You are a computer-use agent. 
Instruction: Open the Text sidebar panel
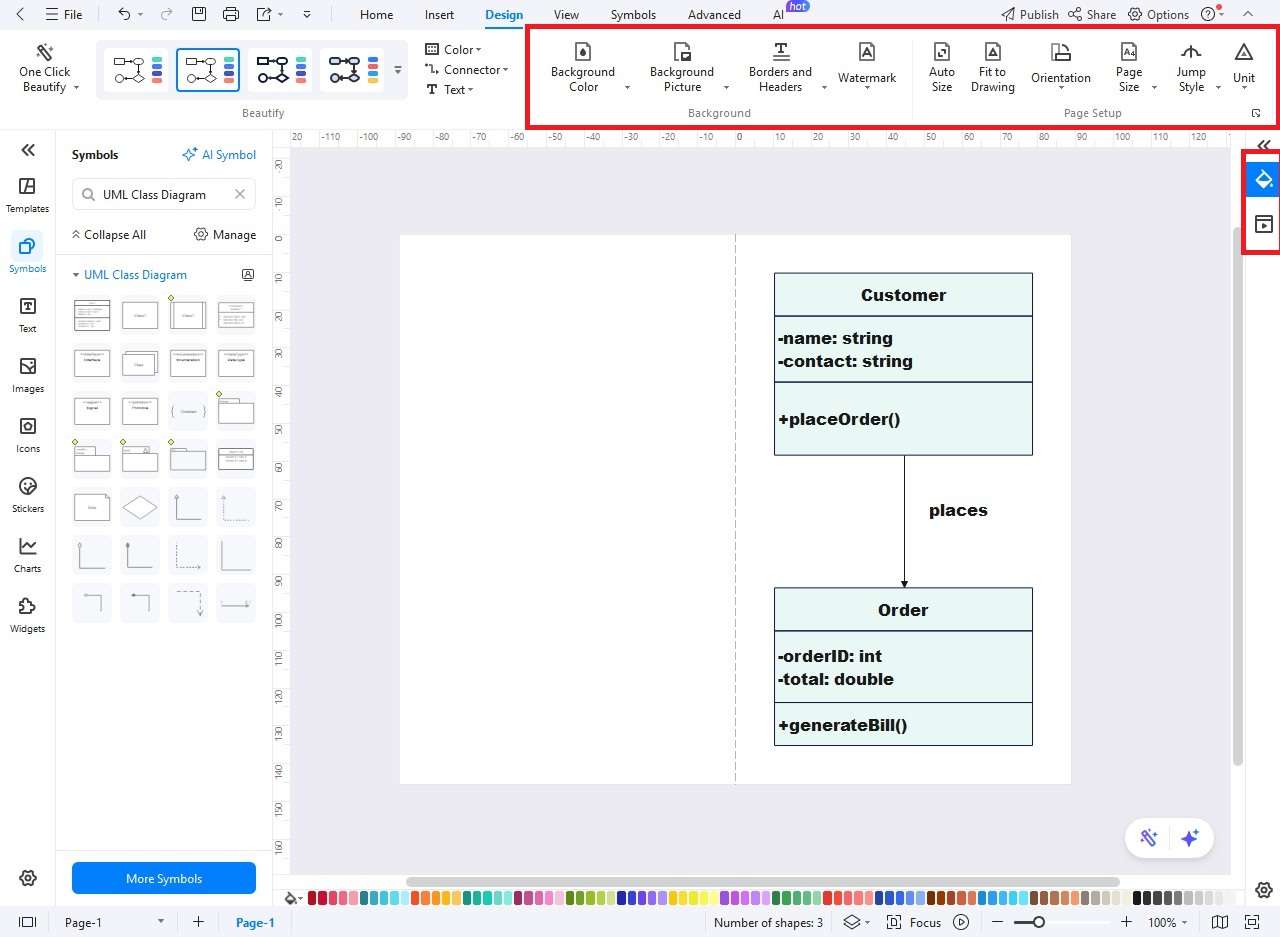[x=28, y=315]
